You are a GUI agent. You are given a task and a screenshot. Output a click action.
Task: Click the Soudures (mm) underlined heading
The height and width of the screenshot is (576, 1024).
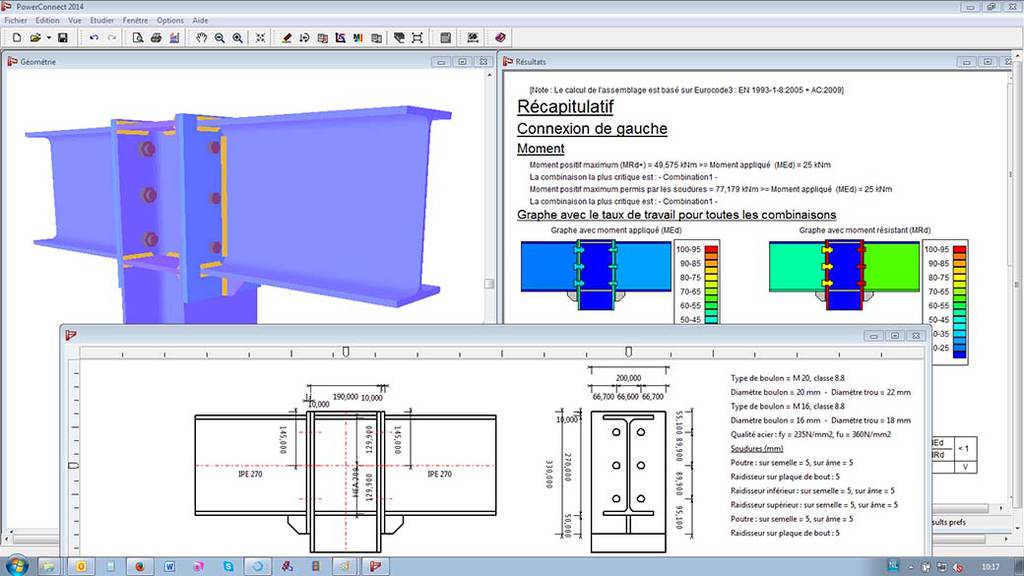pos(756,449)
